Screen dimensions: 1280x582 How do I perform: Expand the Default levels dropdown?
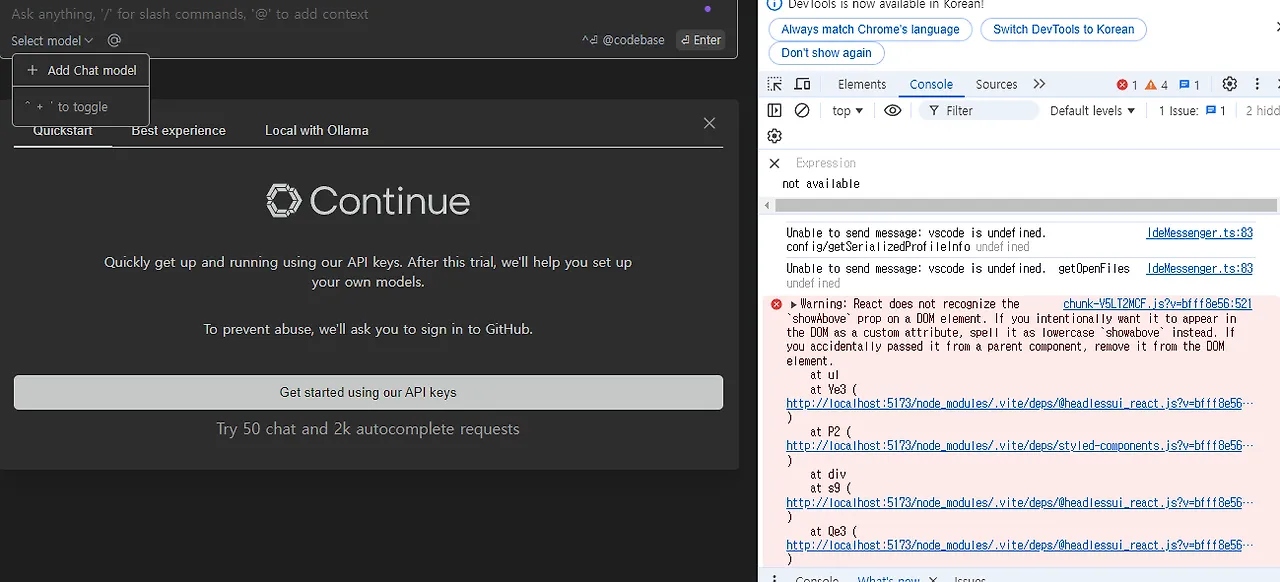(1093, 111)
